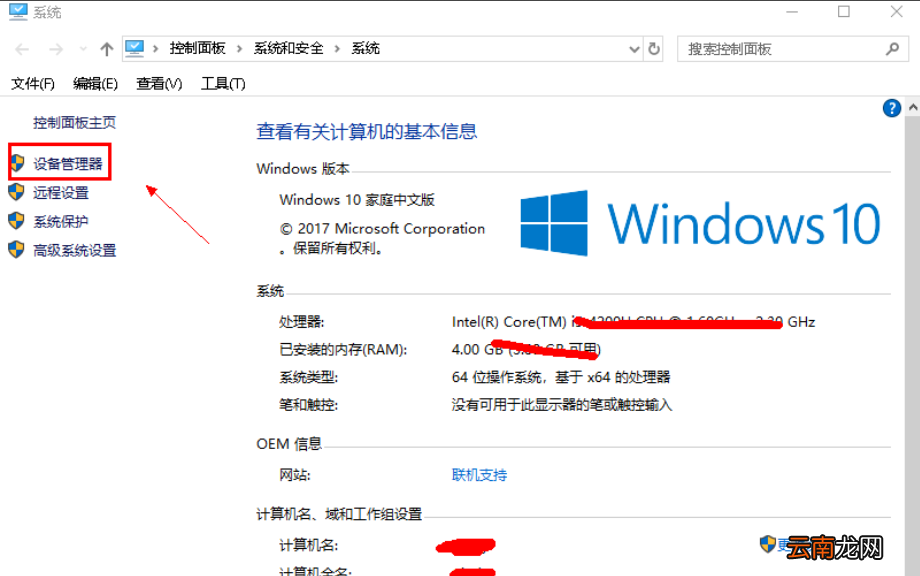Click shield icon beside 远程设置

click(x=16, y=192)
